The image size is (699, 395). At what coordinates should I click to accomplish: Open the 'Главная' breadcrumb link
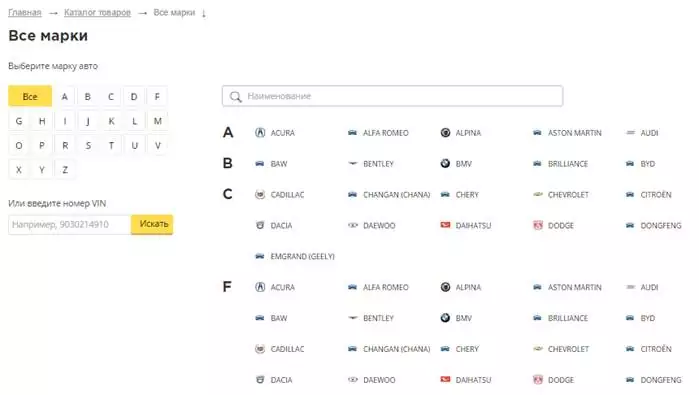[25, 12]
